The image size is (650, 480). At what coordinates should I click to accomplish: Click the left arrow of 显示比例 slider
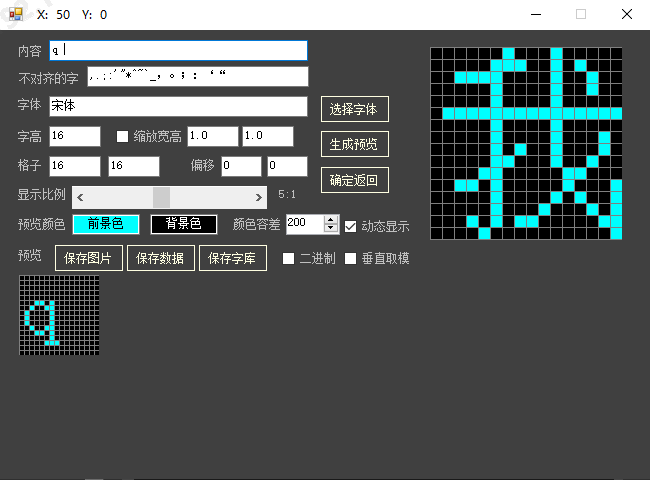point(80,197)
